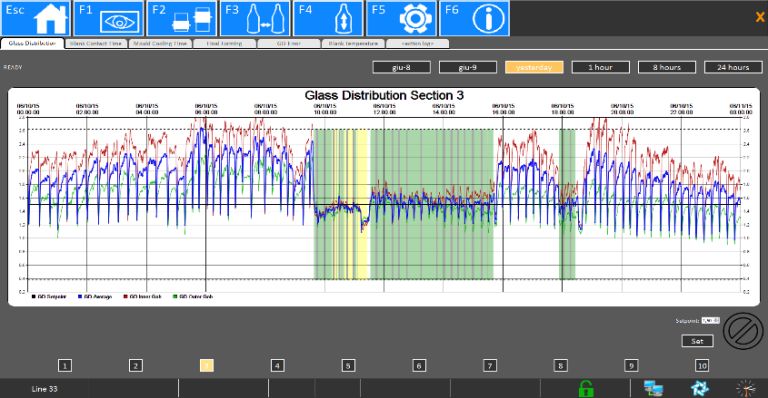Click the large prohibited circle icon

pos(743,331)
